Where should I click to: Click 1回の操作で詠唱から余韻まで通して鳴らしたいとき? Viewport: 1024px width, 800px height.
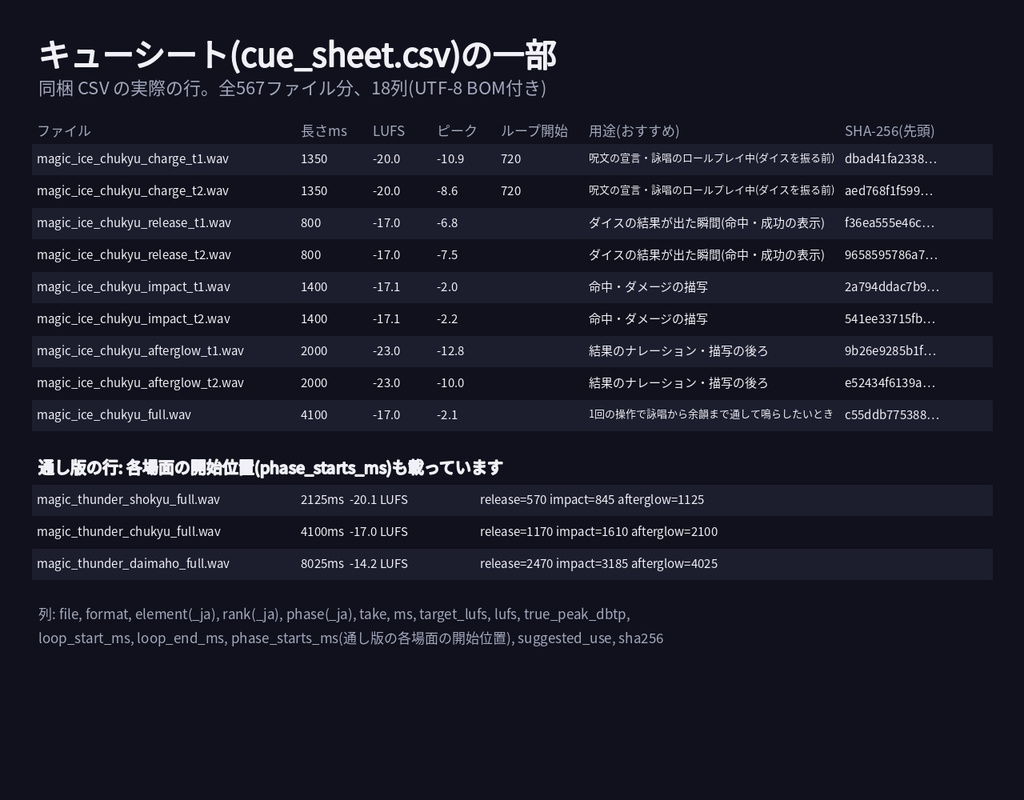coord(711,414)
